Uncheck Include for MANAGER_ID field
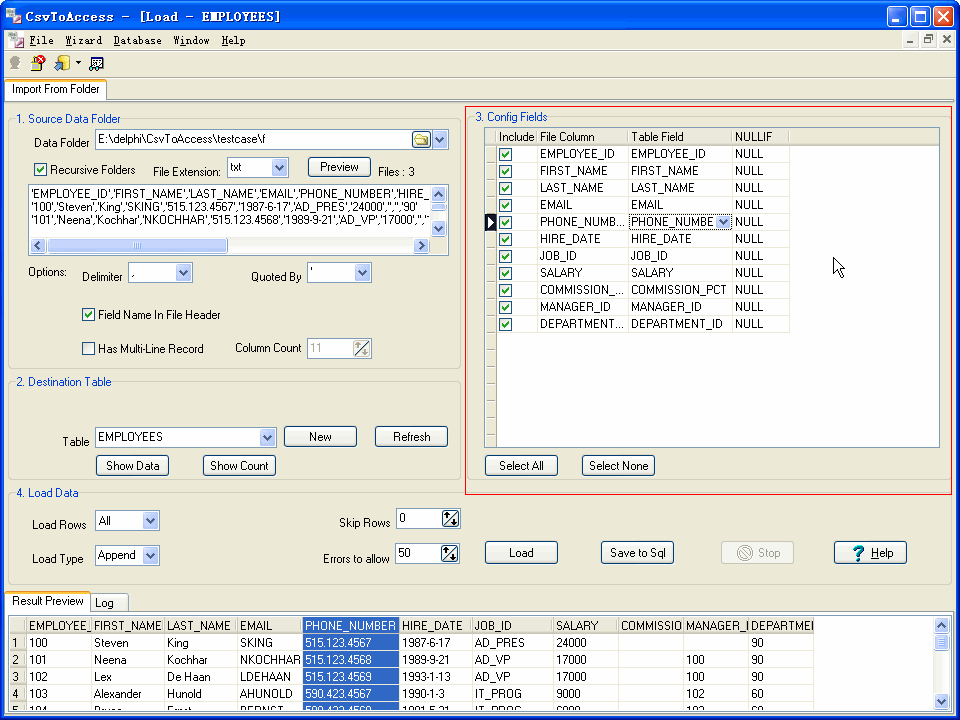Screen dimensions: 960x720 click(505, 307)
